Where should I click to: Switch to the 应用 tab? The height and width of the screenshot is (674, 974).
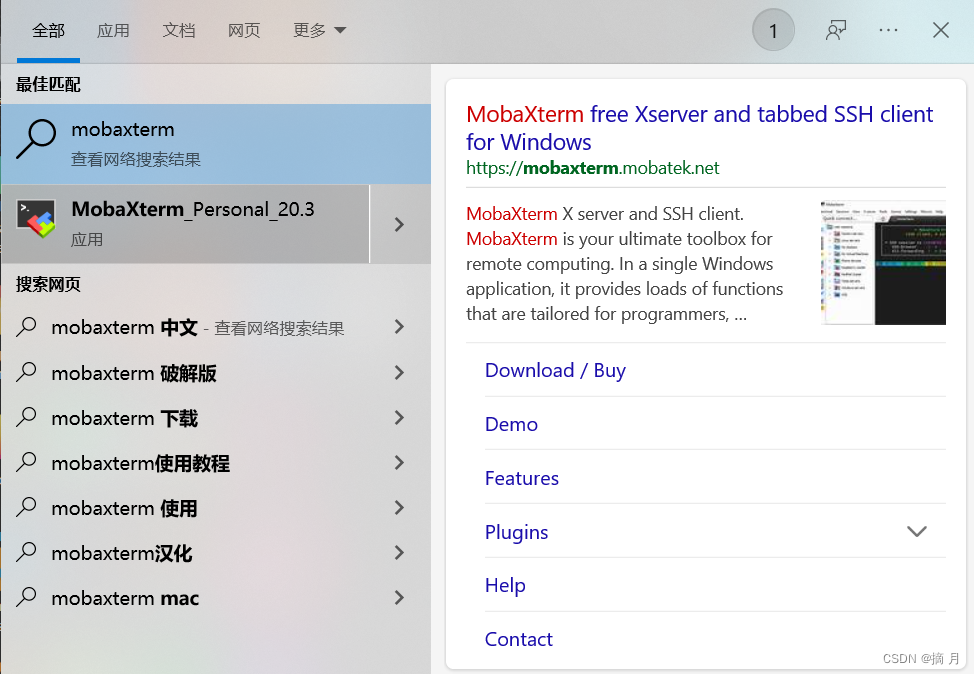tap(113, 30)
